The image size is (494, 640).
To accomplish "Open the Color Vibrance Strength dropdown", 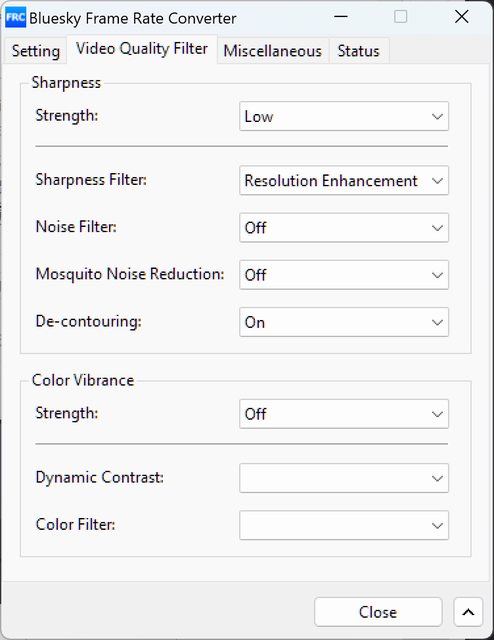I will (x=344, y=414).
